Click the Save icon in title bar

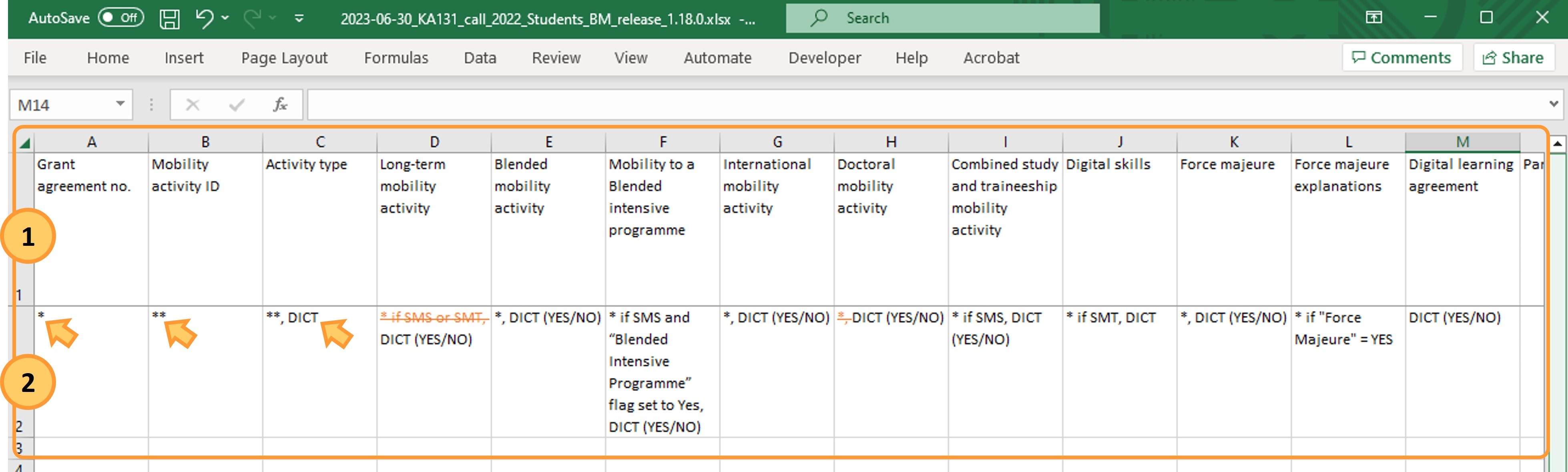click(x=169, y=18)
